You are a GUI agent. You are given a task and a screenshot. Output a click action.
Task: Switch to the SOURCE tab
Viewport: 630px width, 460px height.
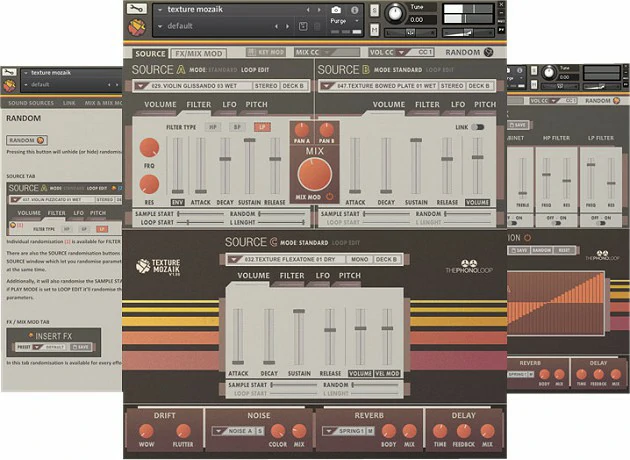[x=150, y=53]
